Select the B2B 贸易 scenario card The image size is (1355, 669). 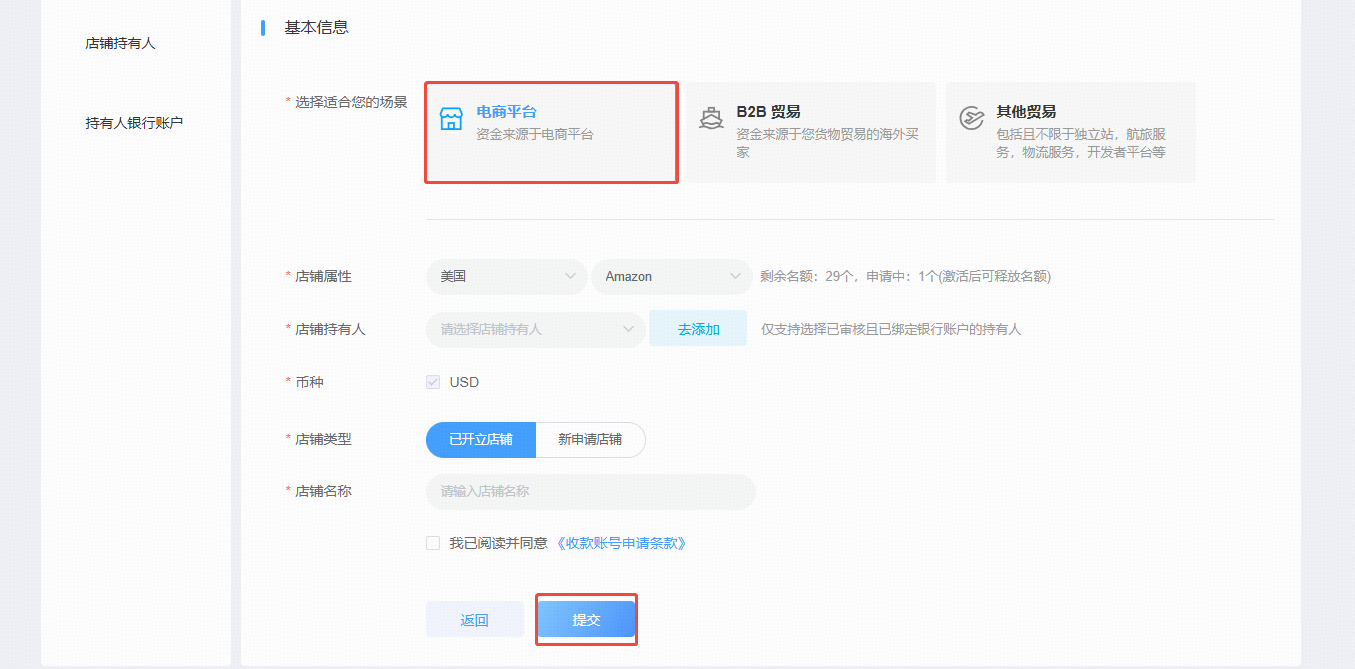point(811,132)
